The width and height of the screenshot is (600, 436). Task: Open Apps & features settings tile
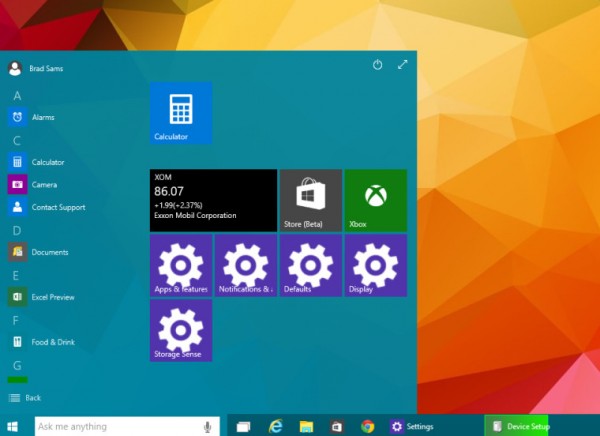pos(180,266)
